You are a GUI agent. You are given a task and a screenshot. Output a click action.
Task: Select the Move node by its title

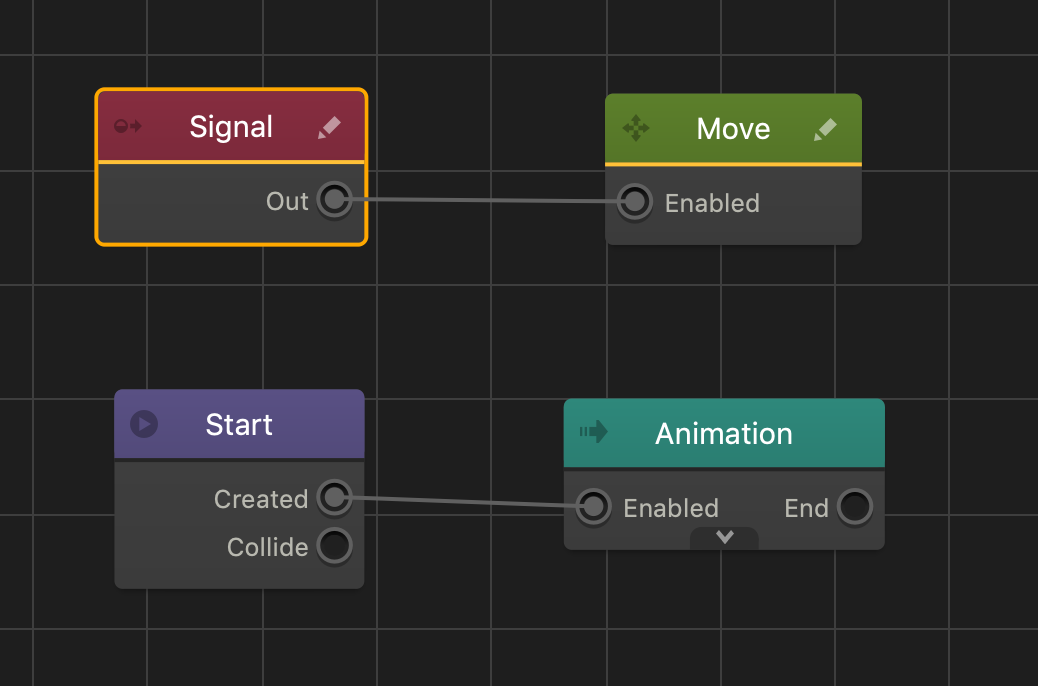pos(733,129)
